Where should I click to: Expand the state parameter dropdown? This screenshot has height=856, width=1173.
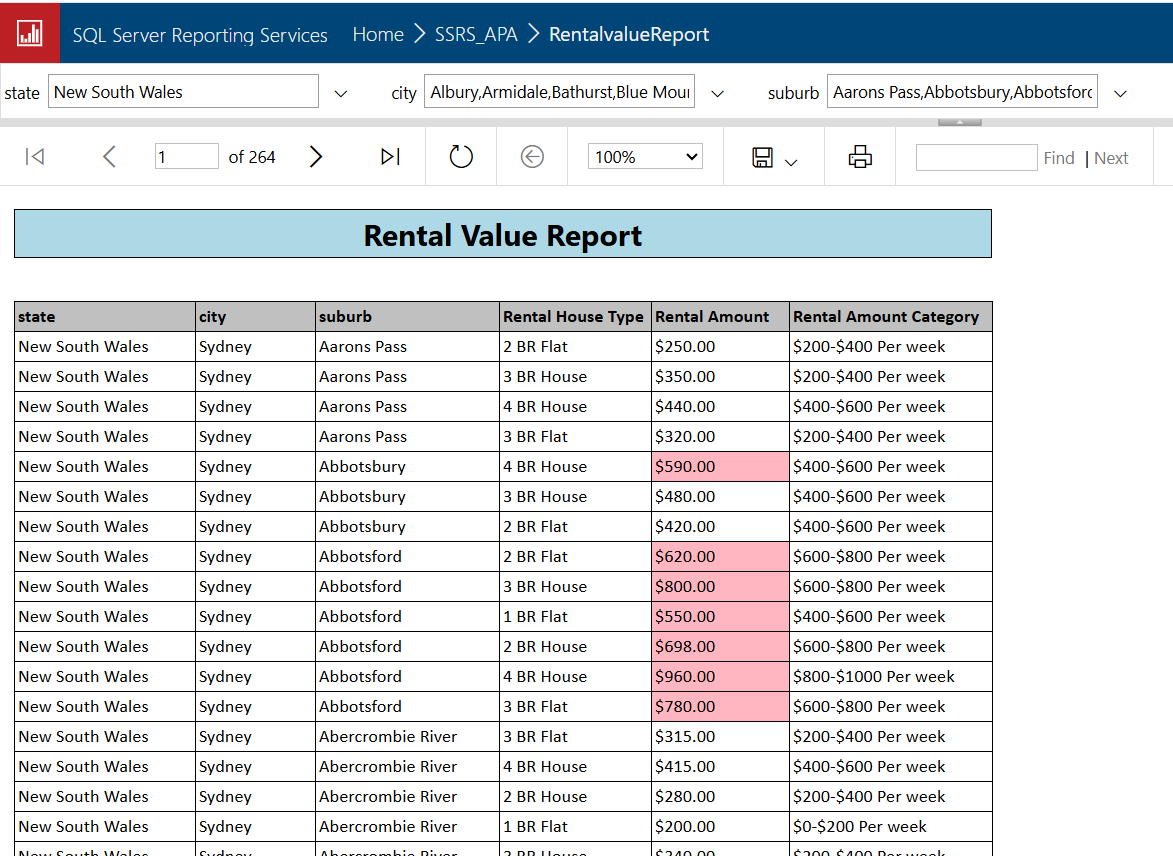point(341,93)
